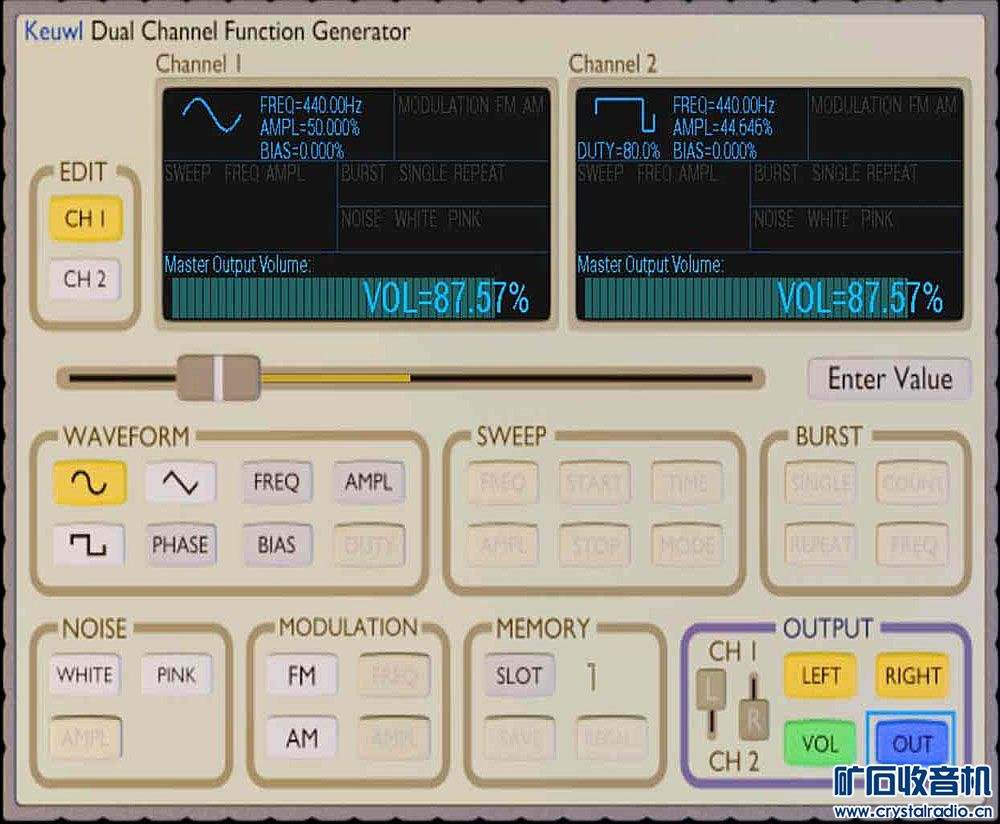Click the burst FREQ button
The height and width of the screenshot is (824, 1000).
point(912,545)
